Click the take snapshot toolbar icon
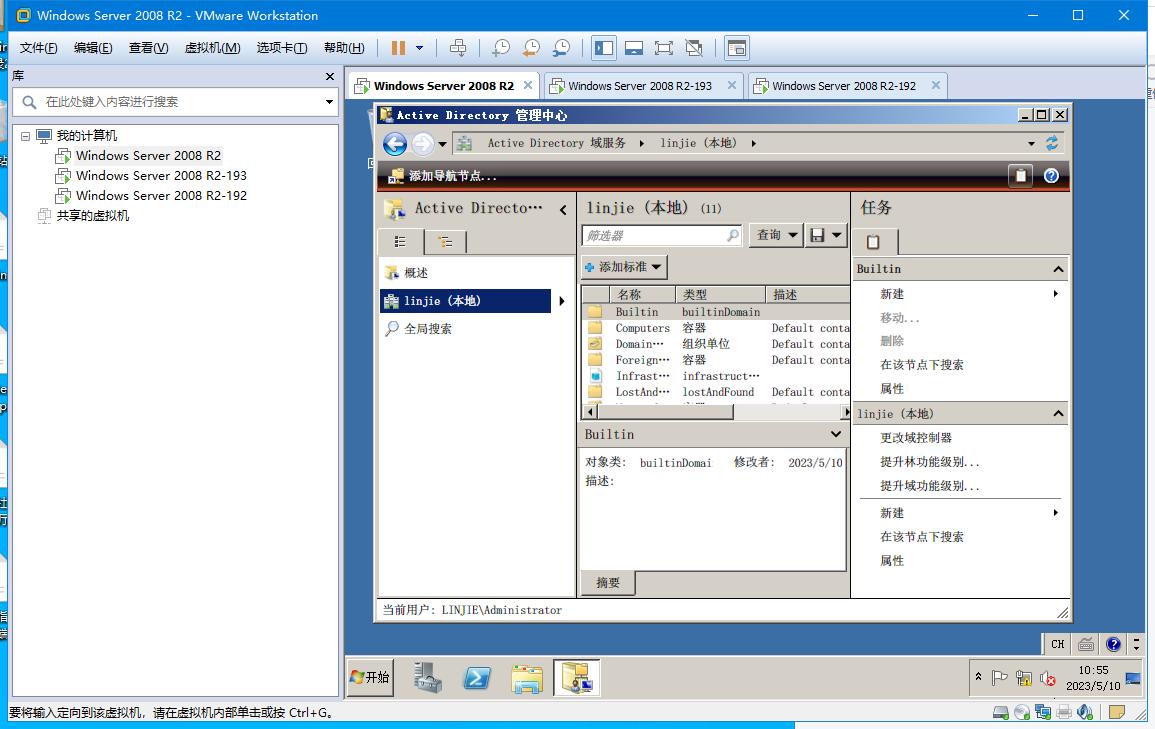This screenshot has height=729, width=1155. click(x=501, y=48)
